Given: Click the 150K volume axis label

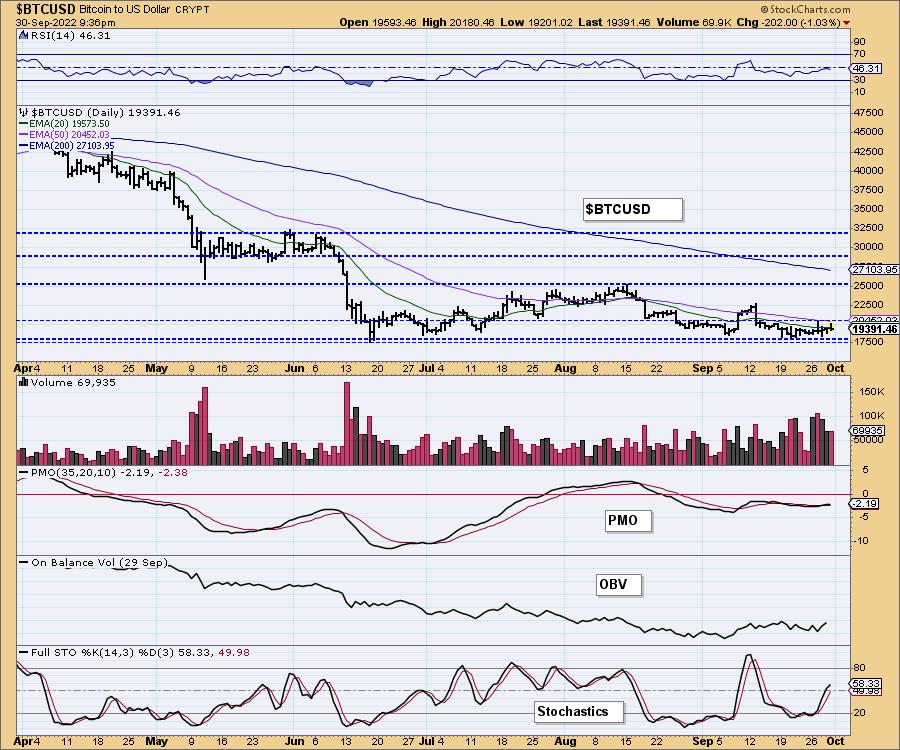Looking at the screenshot, I should [872, 391].
